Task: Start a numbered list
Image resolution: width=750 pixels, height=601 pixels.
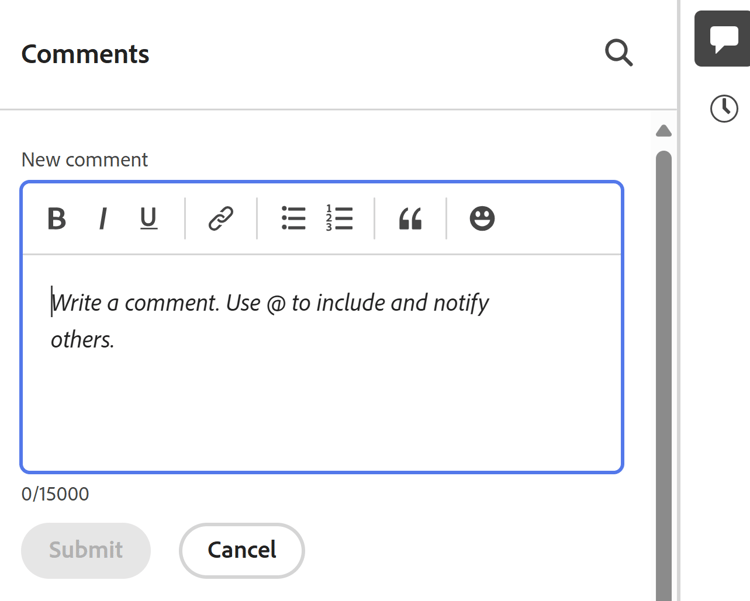Action: point(339,219)
